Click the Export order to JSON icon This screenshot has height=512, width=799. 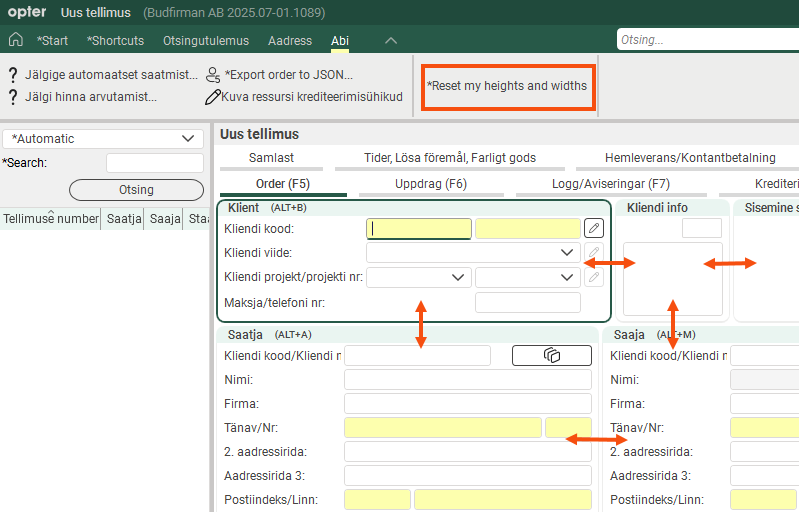pyautogui.click(x=213, y=75)
